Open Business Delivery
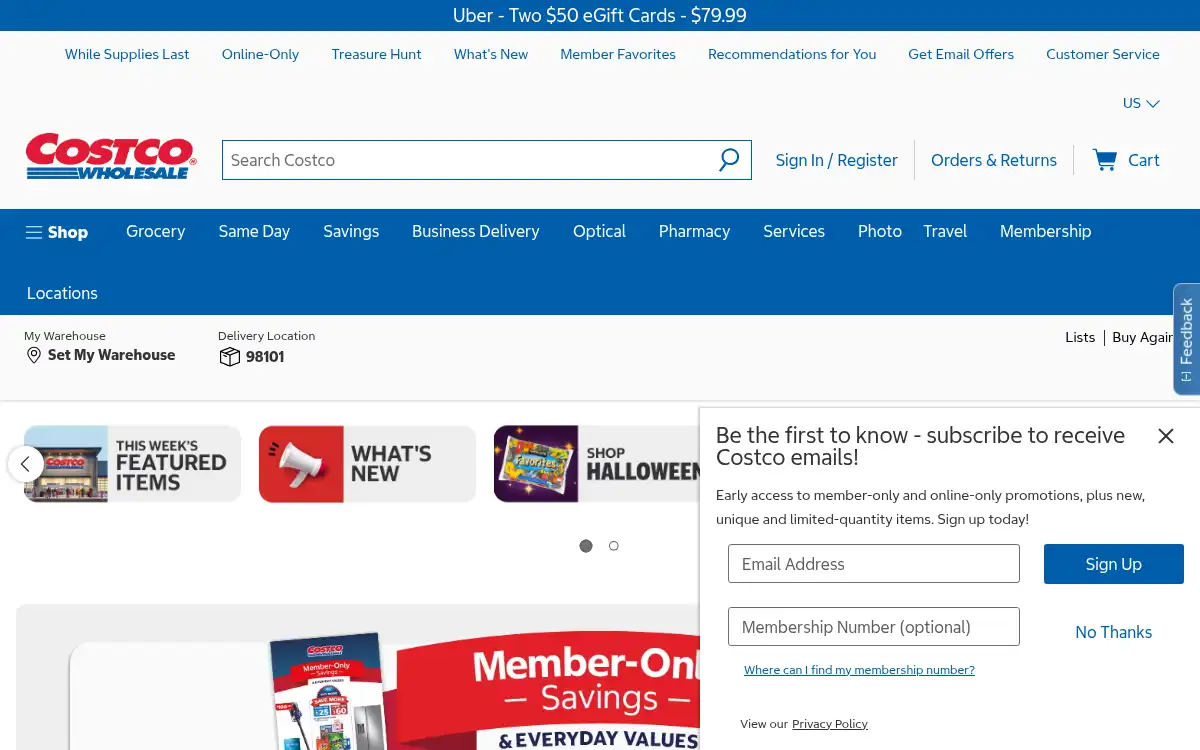The height and width of the screenshot is (750, 1200). click(476, 231)
